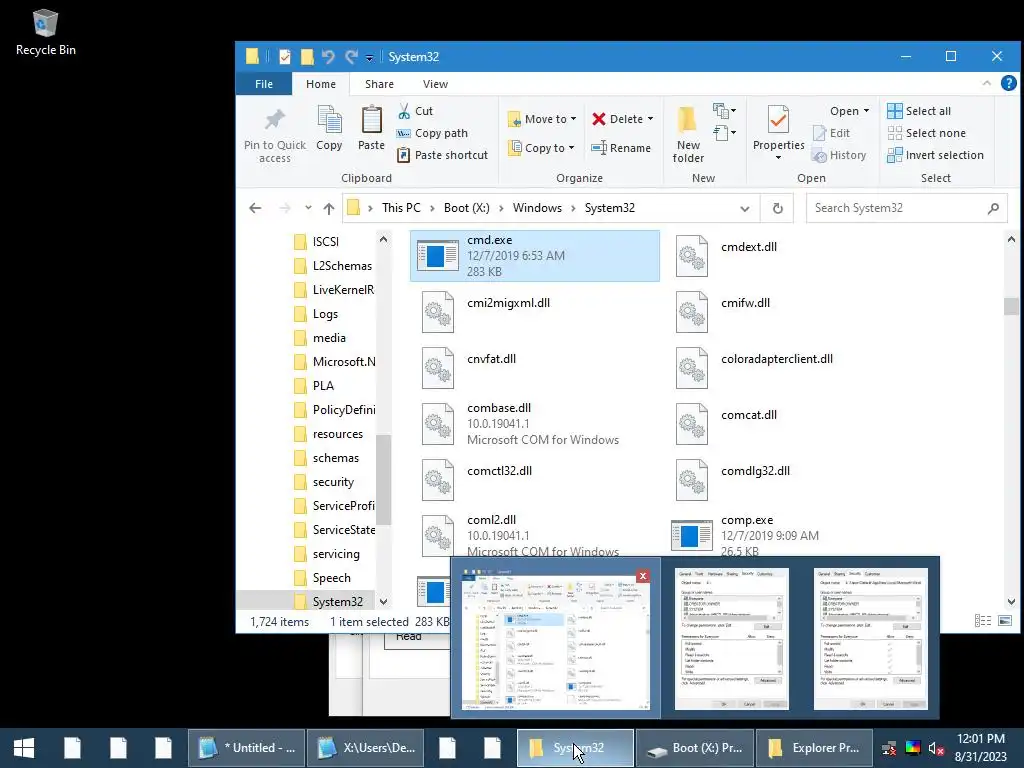This screenshot has height=768, width=1024.
Task: Select the Logs folder in tree
Action: (325, 314)
